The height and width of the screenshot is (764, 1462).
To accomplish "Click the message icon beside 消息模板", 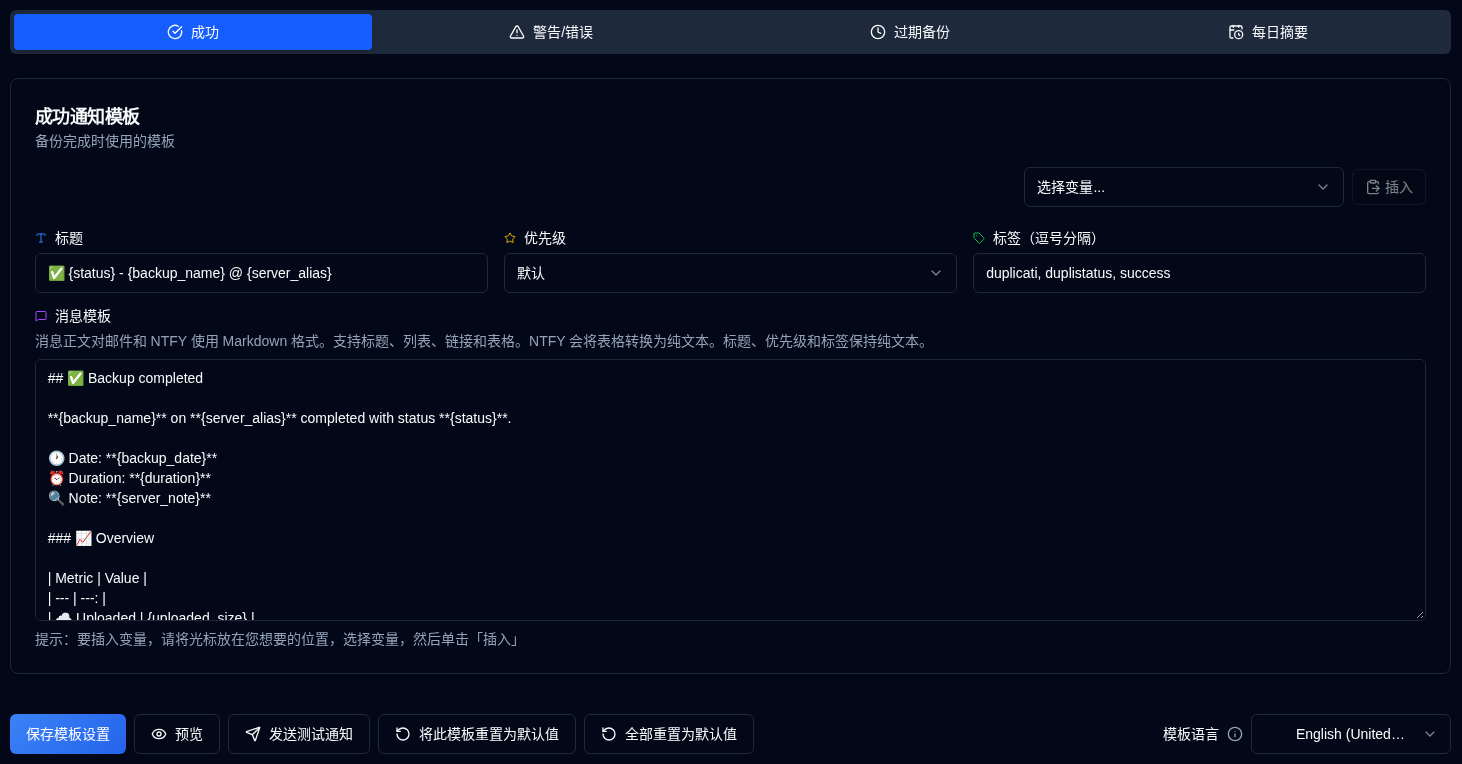I will click(x=41, y=316).
